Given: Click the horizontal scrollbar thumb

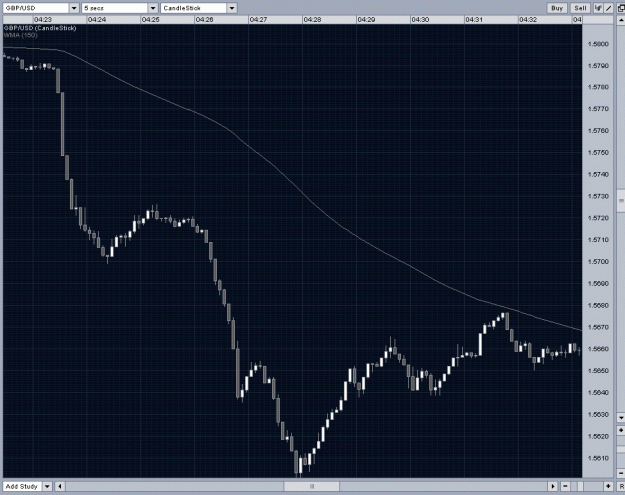Looking at the screenshot, I should [312, 486].
